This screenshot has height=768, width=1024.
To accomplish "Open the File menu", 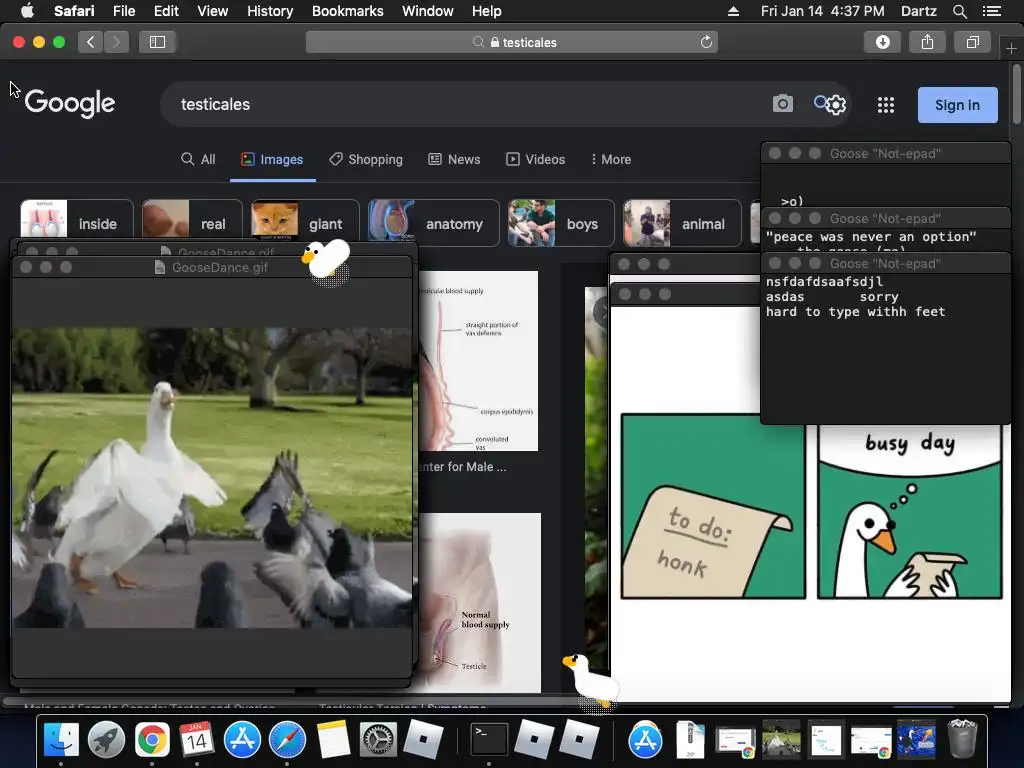I will (123, 11).
